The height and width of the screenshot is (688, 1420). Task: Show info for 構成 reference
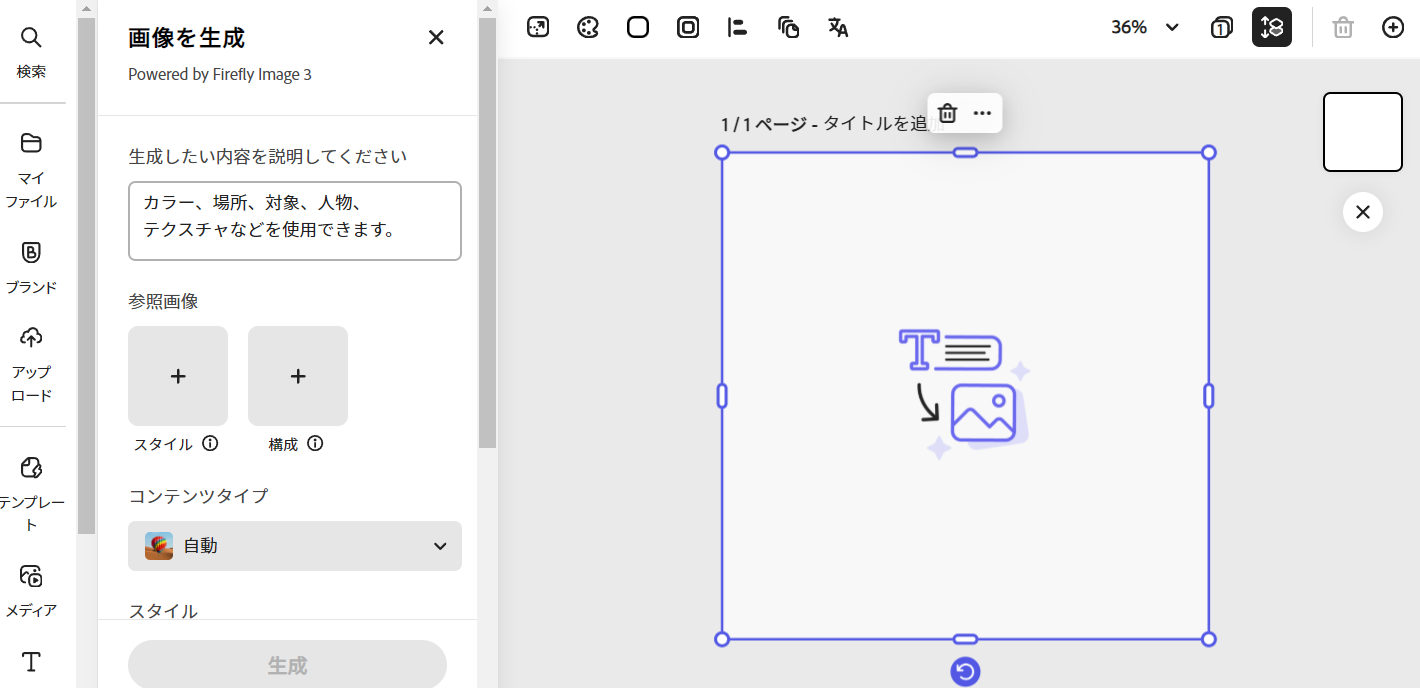[315, 444]
